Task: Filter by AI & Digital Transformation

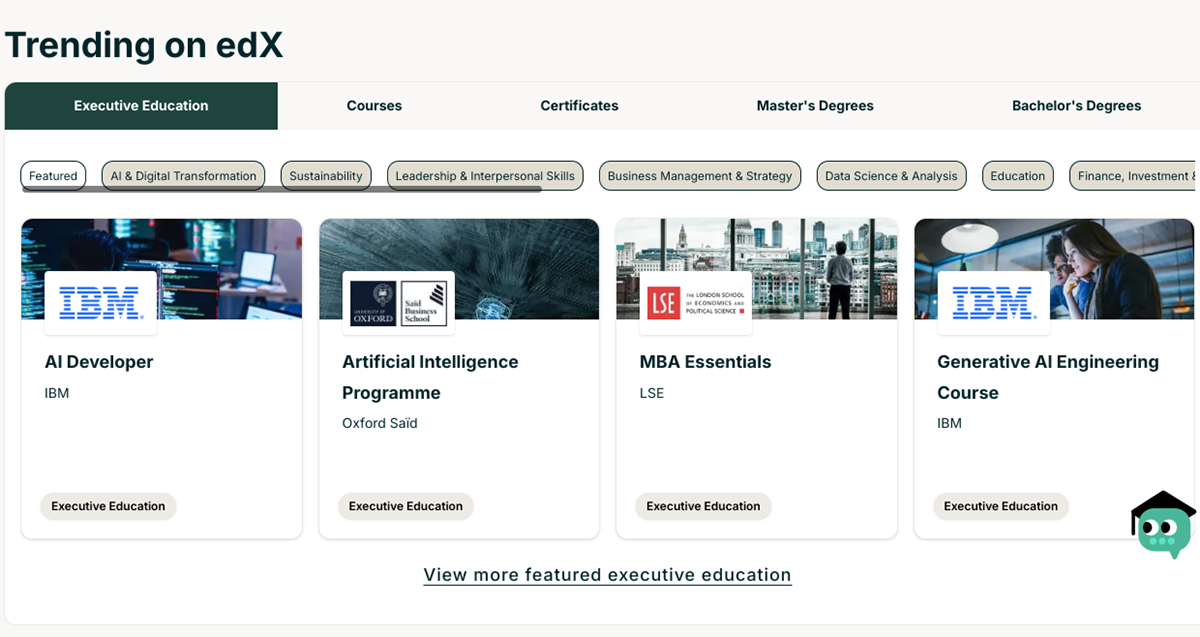Action: [183, 176]
